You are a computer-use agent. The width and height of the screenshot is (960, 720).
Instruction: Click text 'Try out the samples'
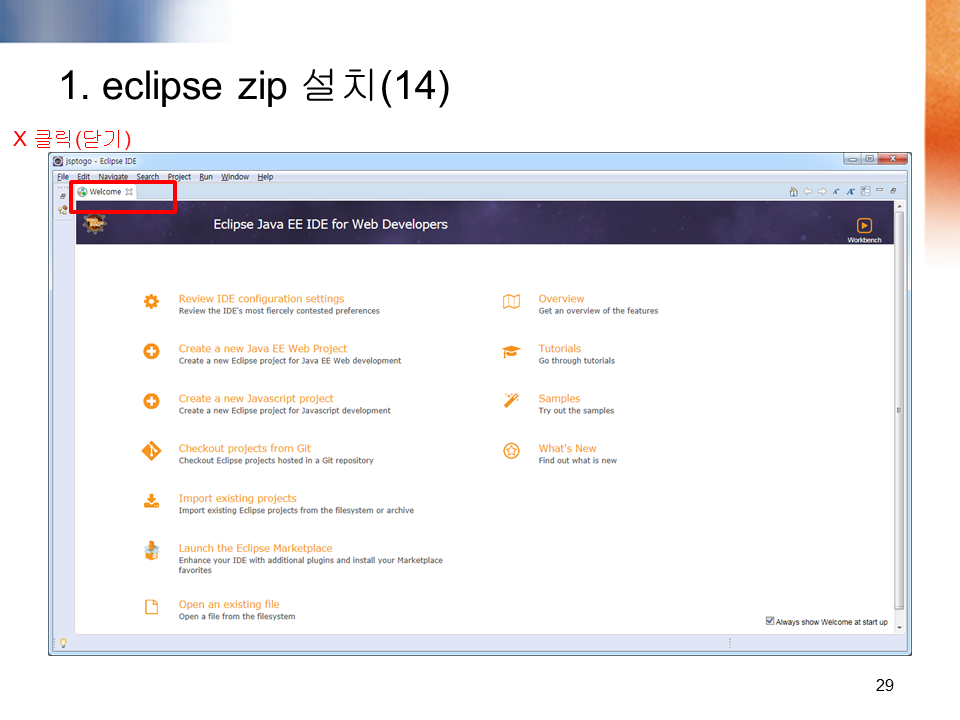click(576, 411)
